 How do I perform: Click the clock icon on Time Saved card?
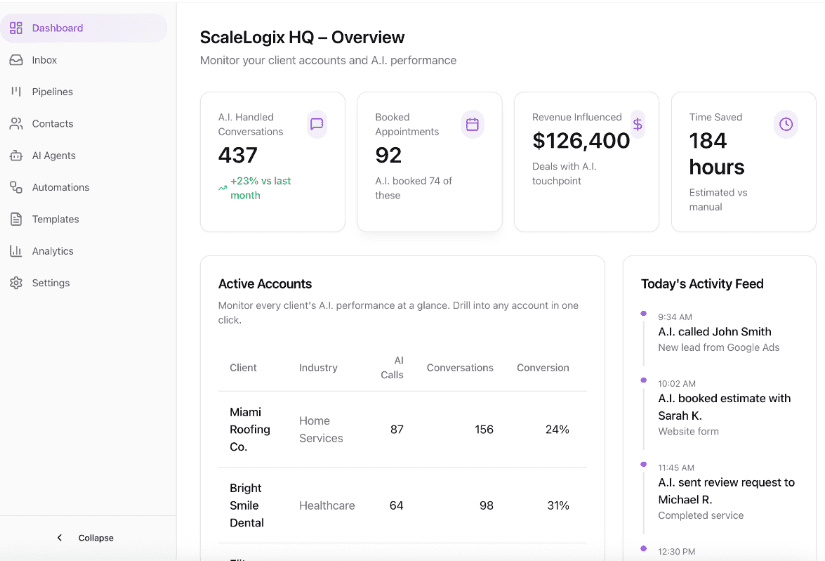pos(786,124)
